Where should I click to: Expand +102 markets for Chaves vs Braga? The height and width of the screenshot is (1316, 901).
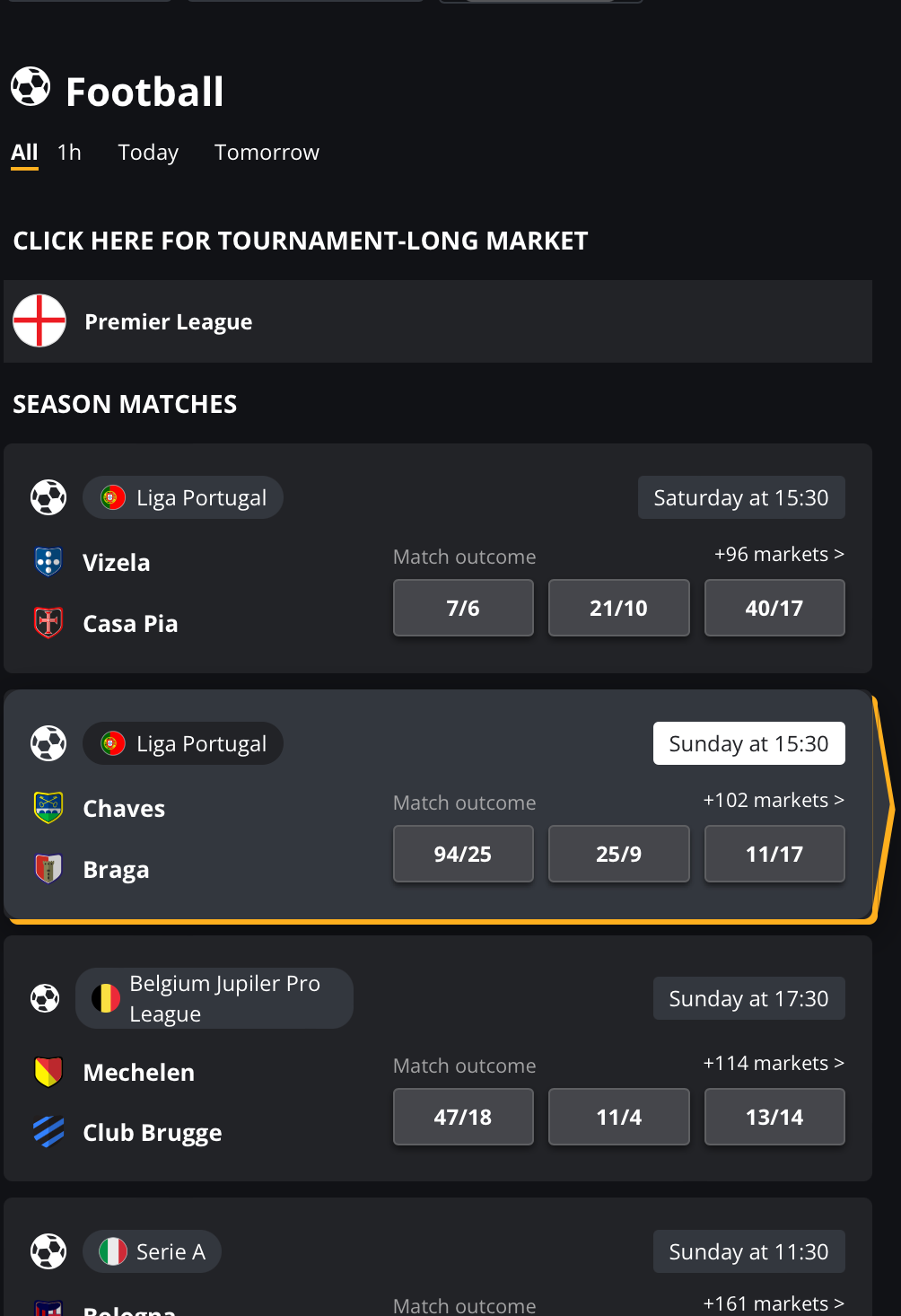(x=774, y=800)
